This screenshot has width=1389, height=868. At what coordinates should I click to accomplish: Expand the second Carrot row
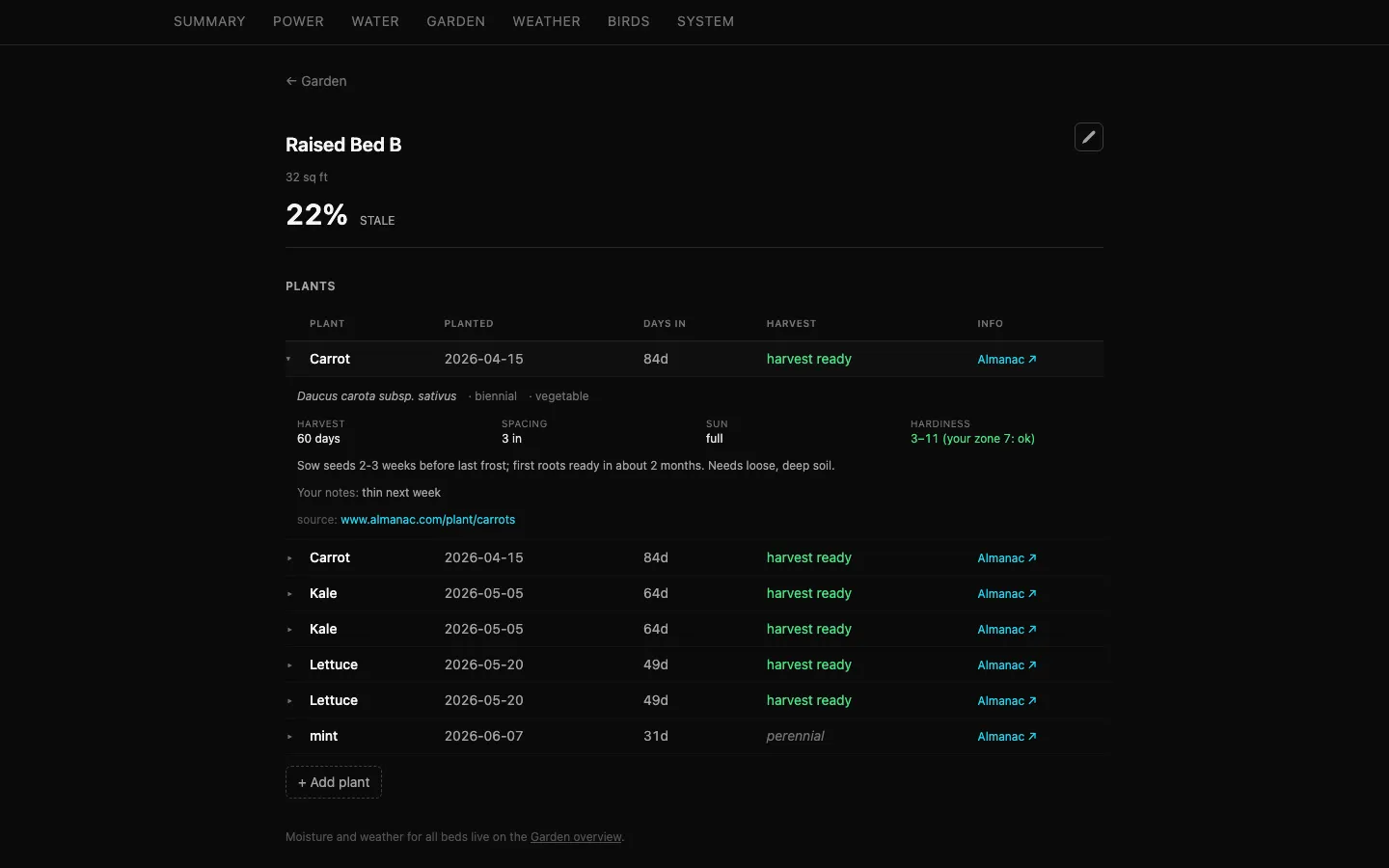tap(694, 557)
